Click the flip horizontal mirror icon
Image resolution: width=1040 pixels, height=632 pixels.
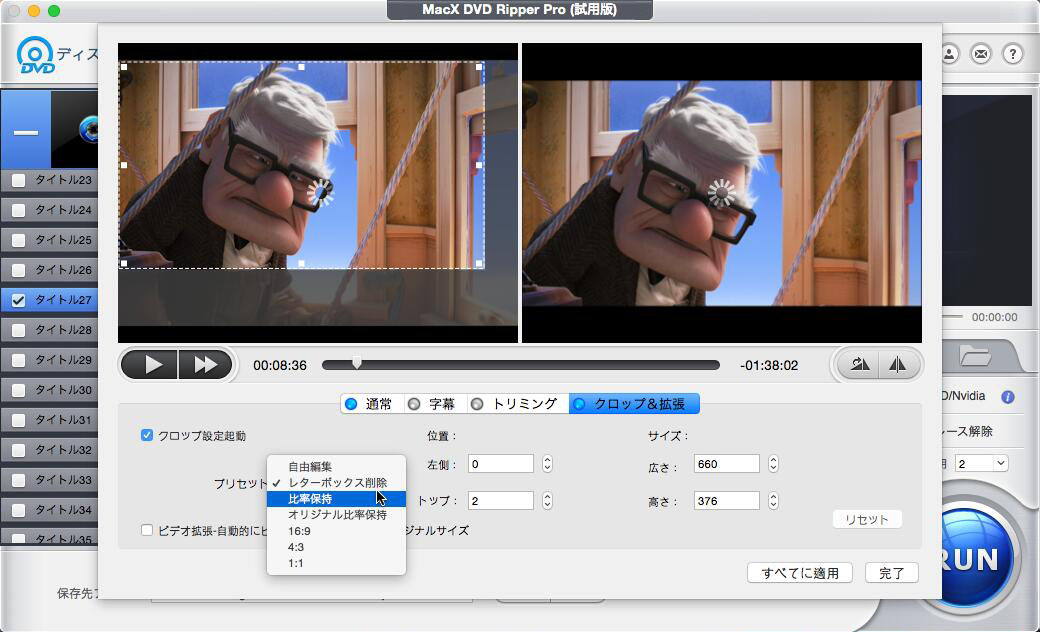(x=897, y=364)
